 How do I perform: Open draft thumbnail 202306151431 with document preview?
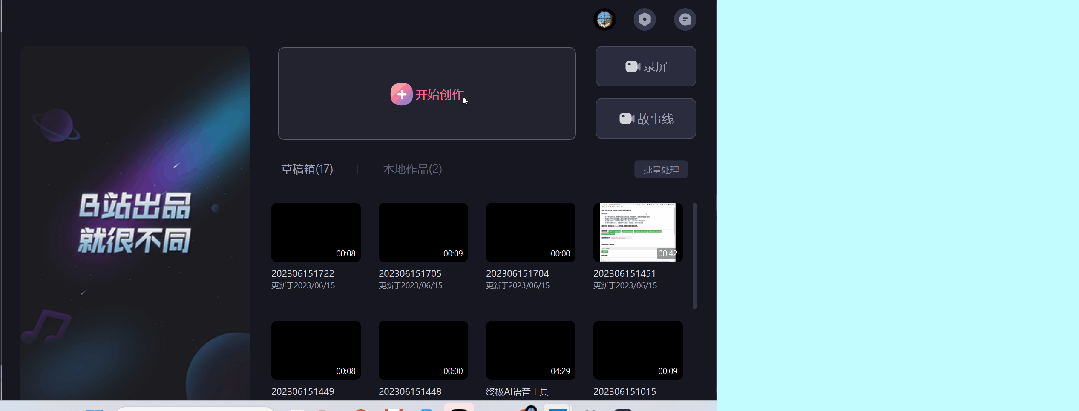[x=638, y=232]
